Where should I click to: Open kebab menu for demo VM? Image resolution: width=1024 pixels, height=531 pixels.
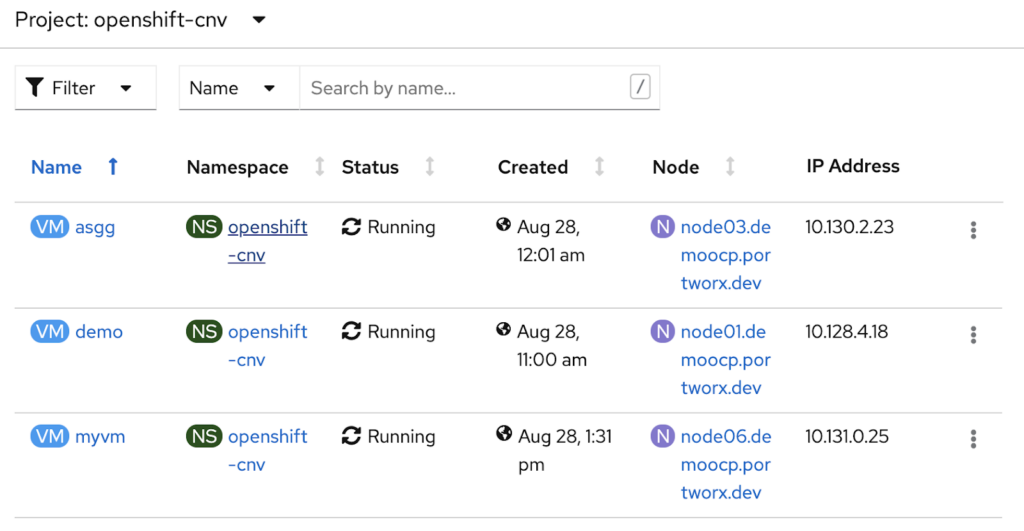pos(972,335)
